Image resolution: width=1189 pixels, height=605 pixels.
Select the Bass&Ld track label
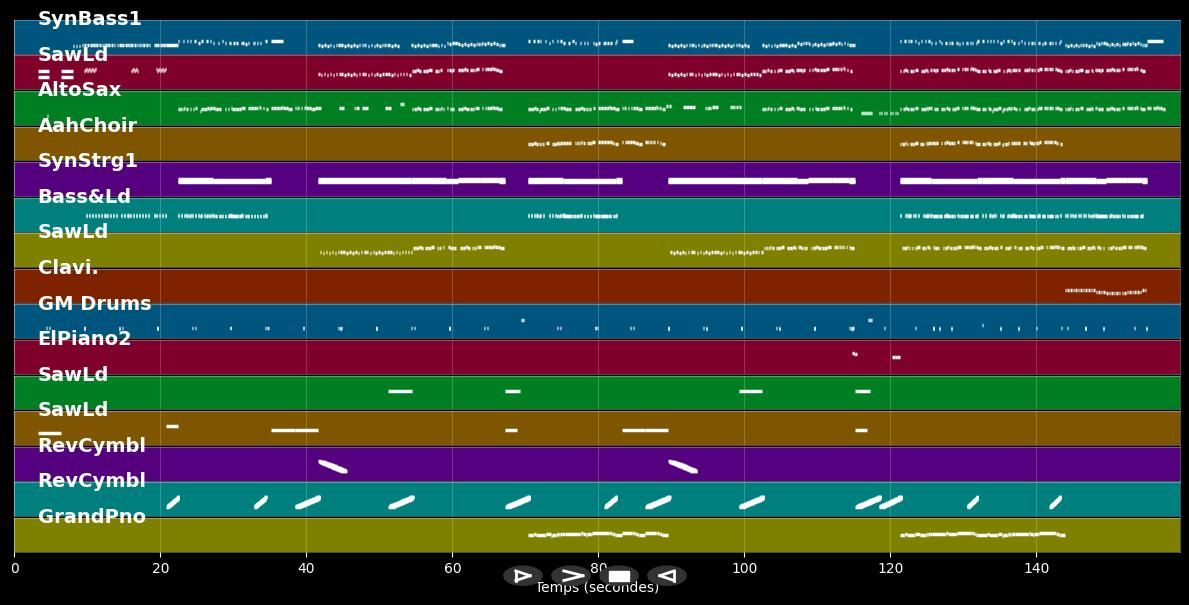[84, 196]
